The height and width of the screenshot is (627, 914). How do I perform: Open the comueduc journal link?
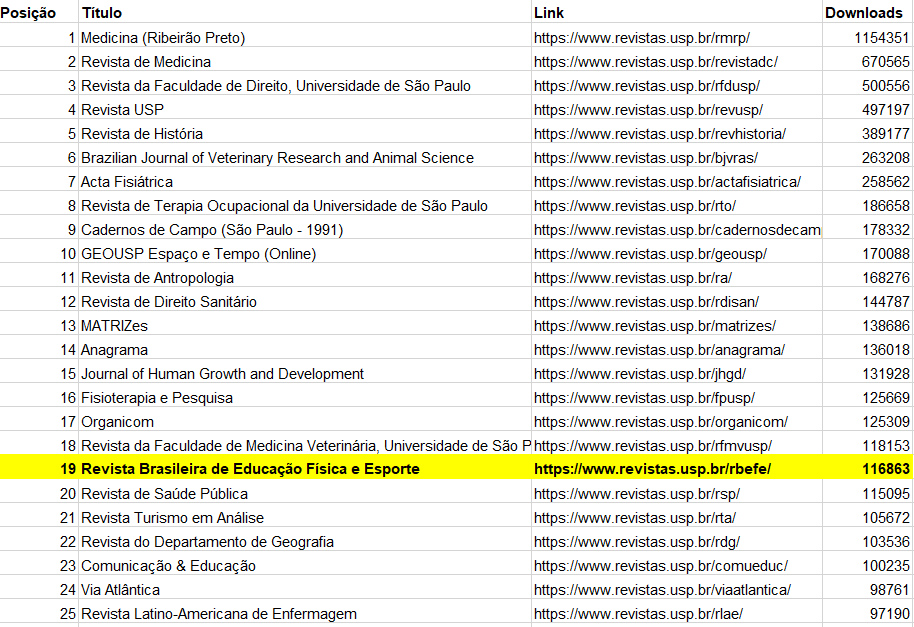tap(660, 565)
